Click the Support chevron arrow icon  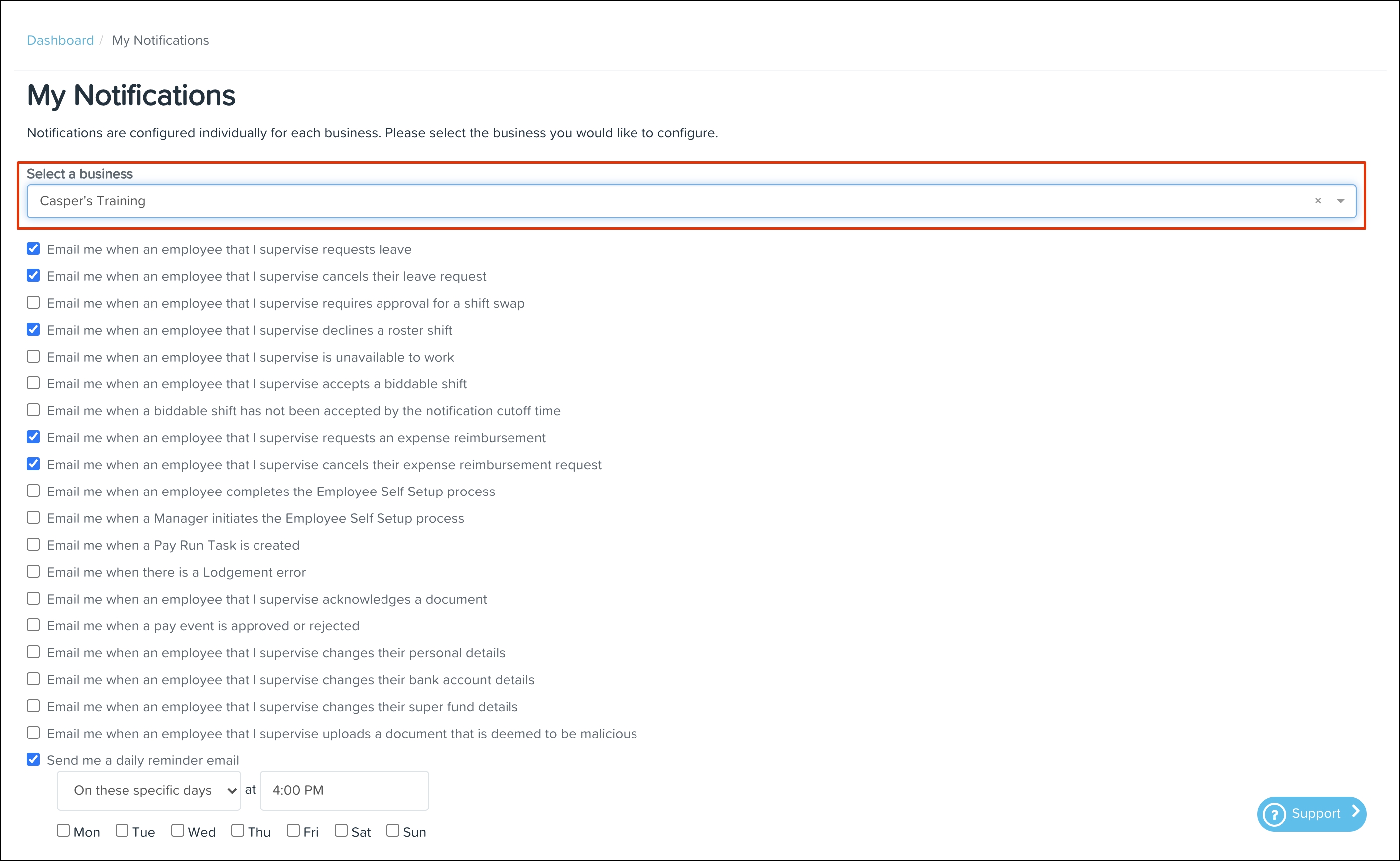[1356, 812]
